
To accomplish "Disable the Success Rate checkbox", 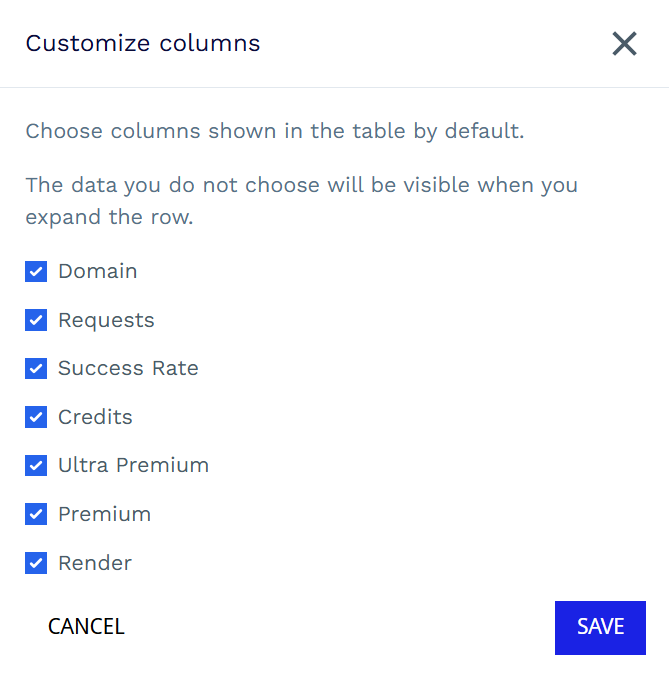I will tap(36, 368).
